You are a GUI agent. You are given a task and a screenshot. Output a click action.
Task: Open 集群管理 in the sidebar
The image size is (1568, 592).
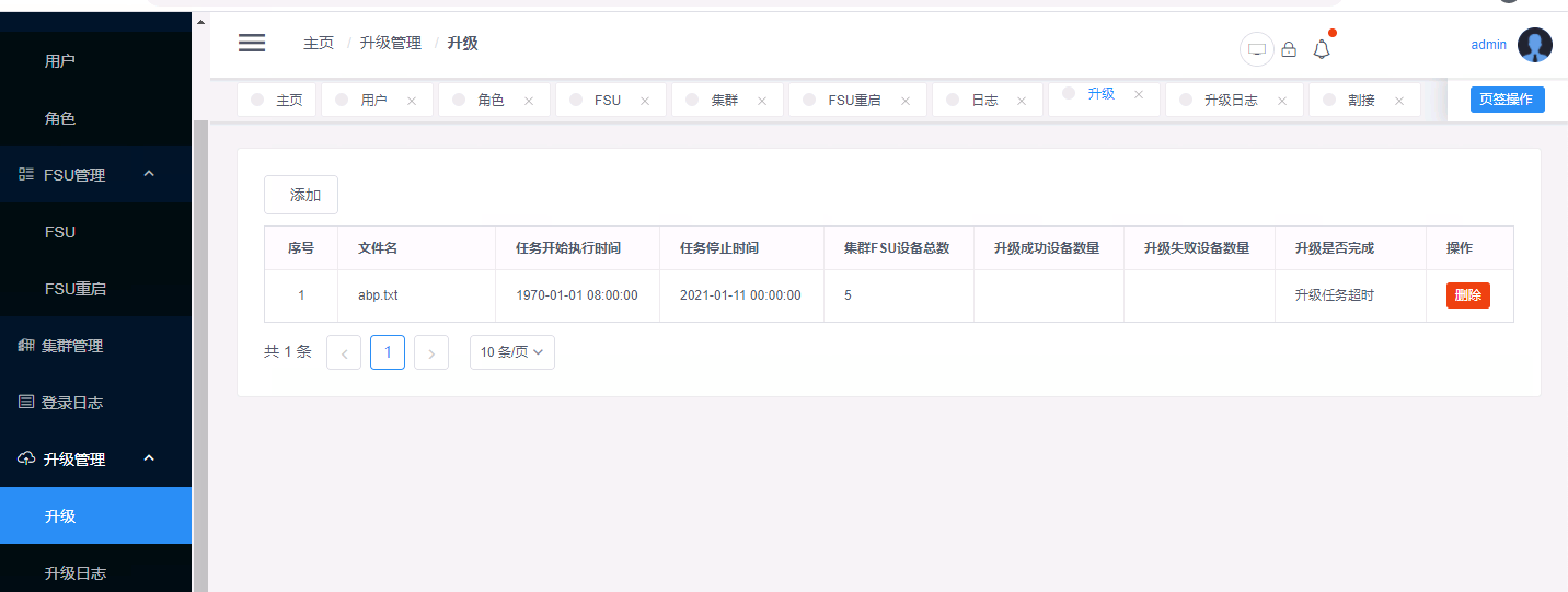[x=96, y=345]
